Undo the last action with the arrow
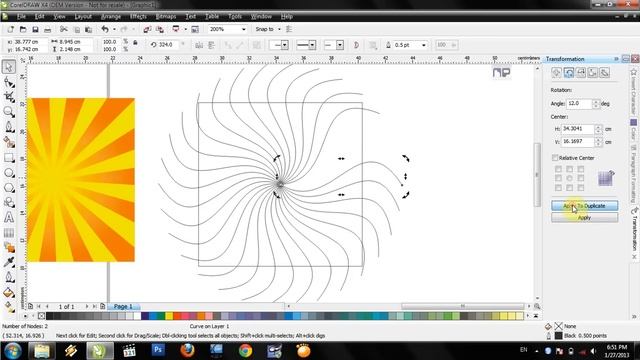The image size is (640, 360). pyautogui.click(x=105, y=29)
